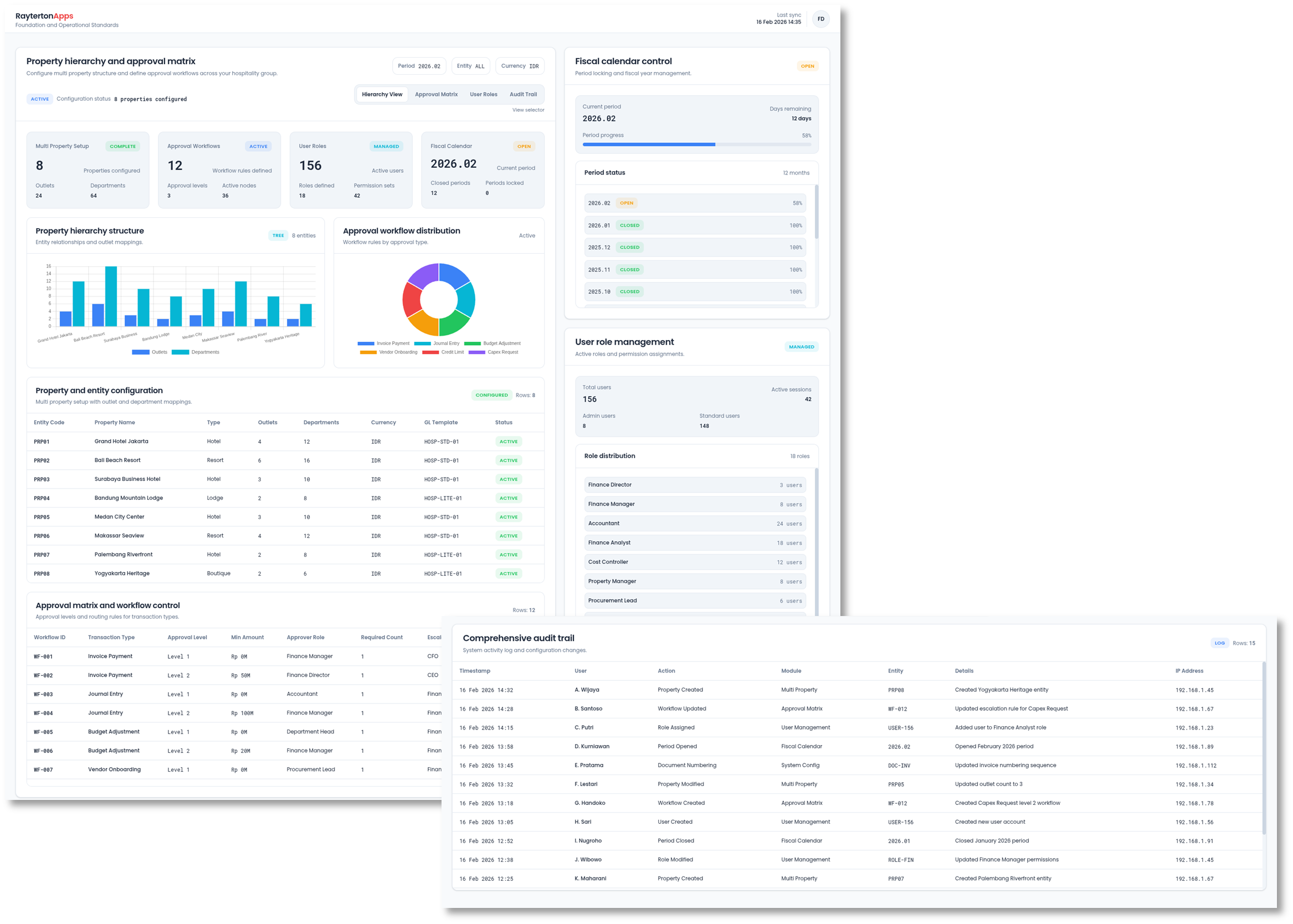Select the Hierarchy View tab
1293x924 pixels.
[382, 94]
